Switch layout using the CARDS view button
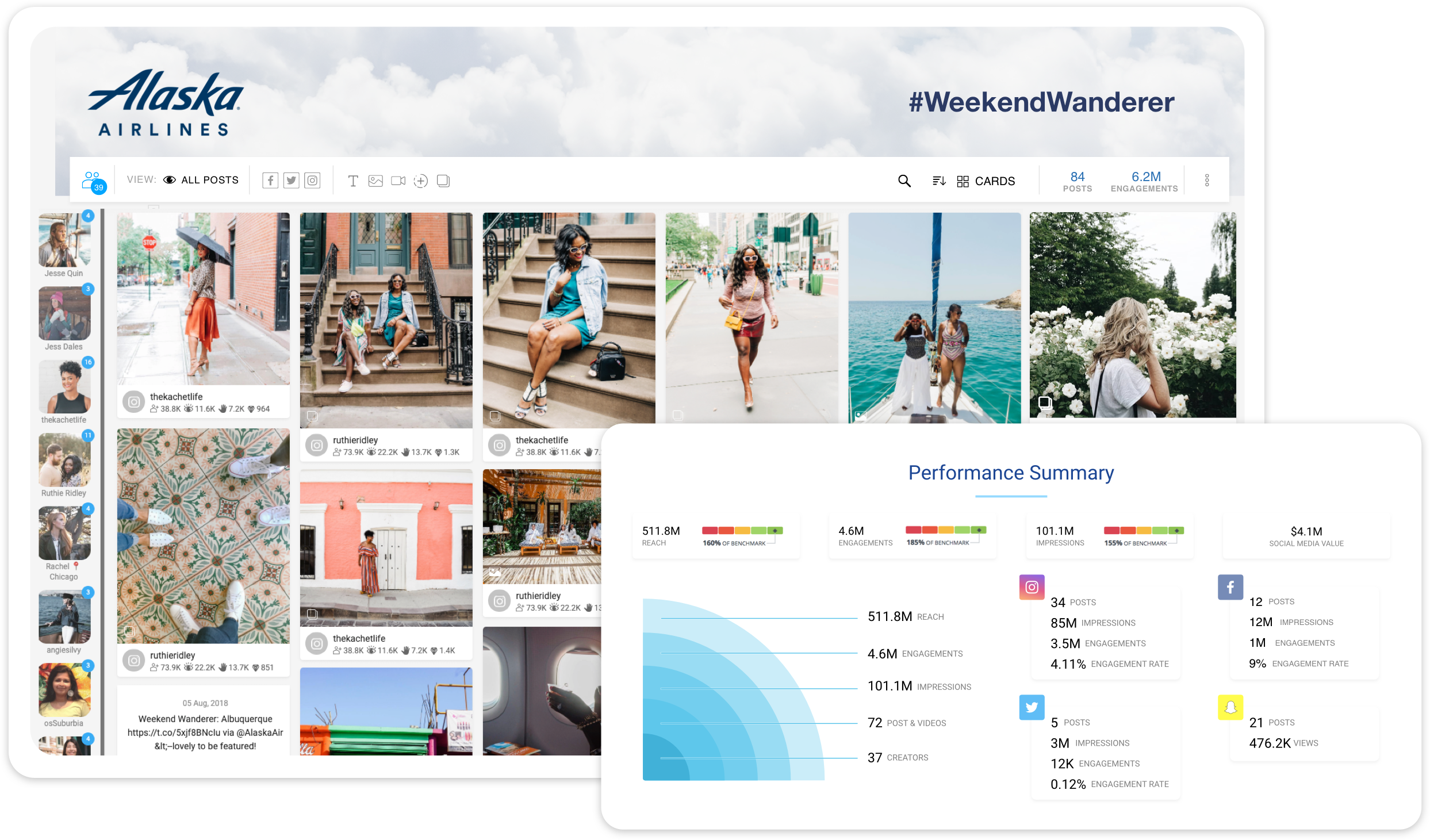The width and height of the screenshot is (1430, 840). [x=986, y=181]
